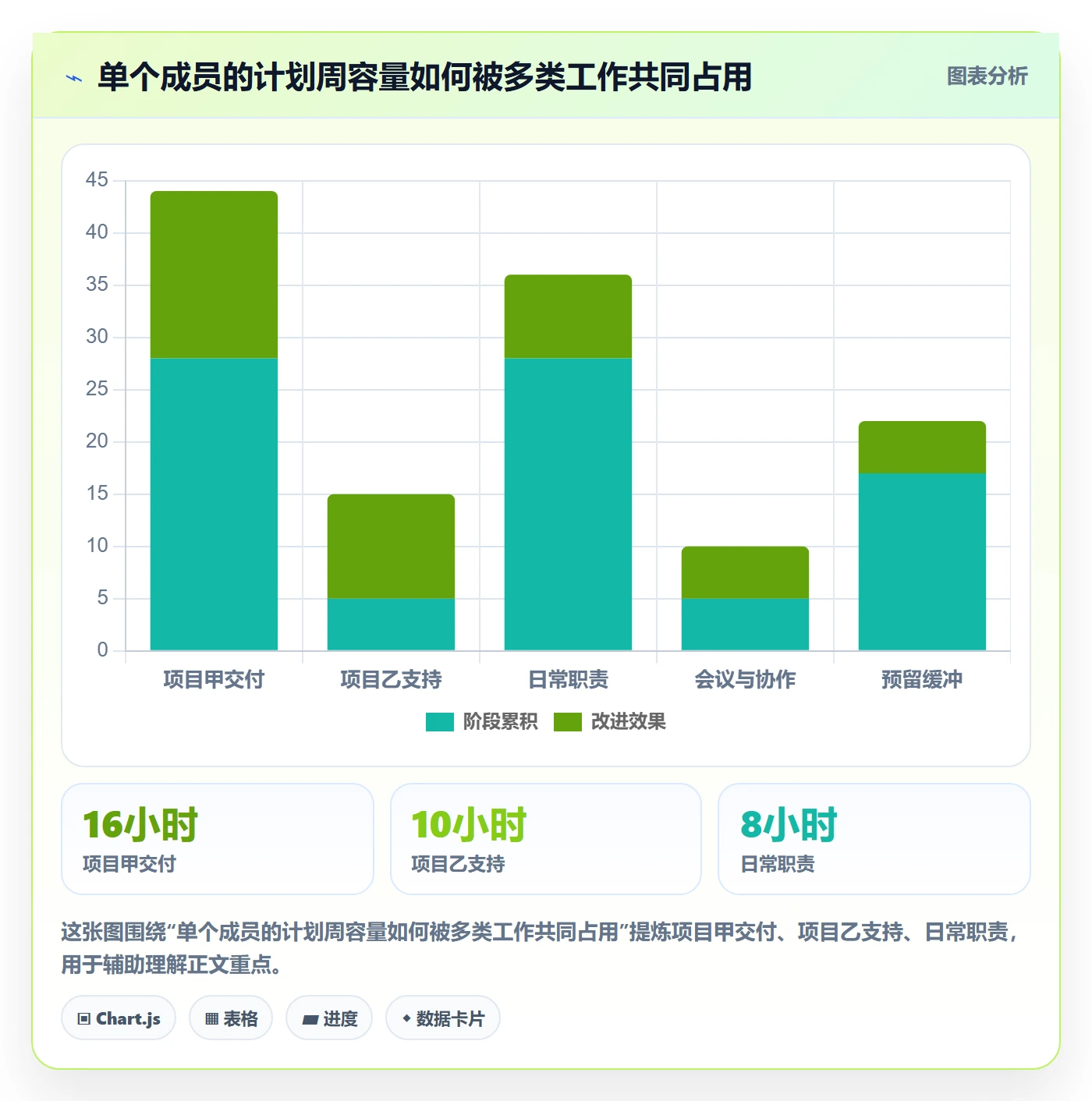Click the bar icon on 进度 chip
Viewport: 1092px width, 1101px height.
tap(310, 1019)
